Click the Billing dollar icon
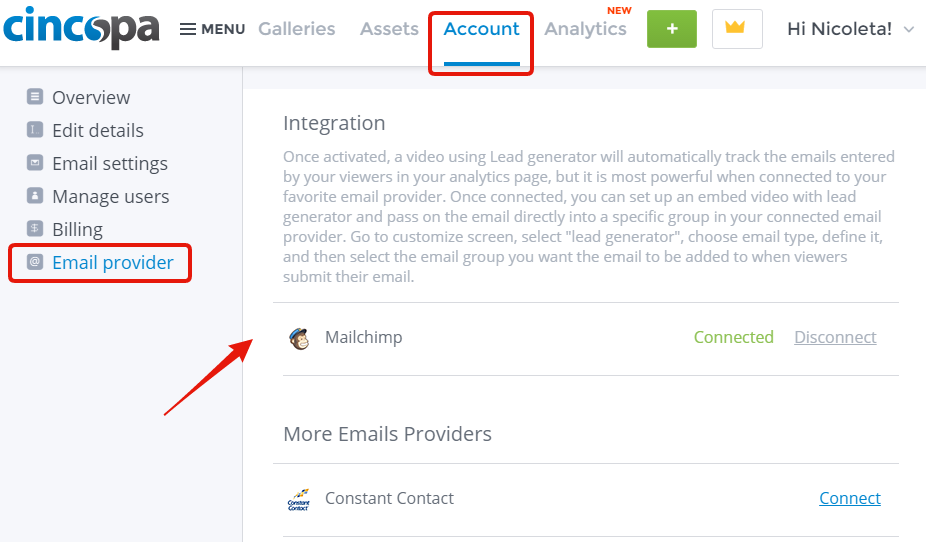This screenshot has height=542, width=926. click(x=35, y=228)
